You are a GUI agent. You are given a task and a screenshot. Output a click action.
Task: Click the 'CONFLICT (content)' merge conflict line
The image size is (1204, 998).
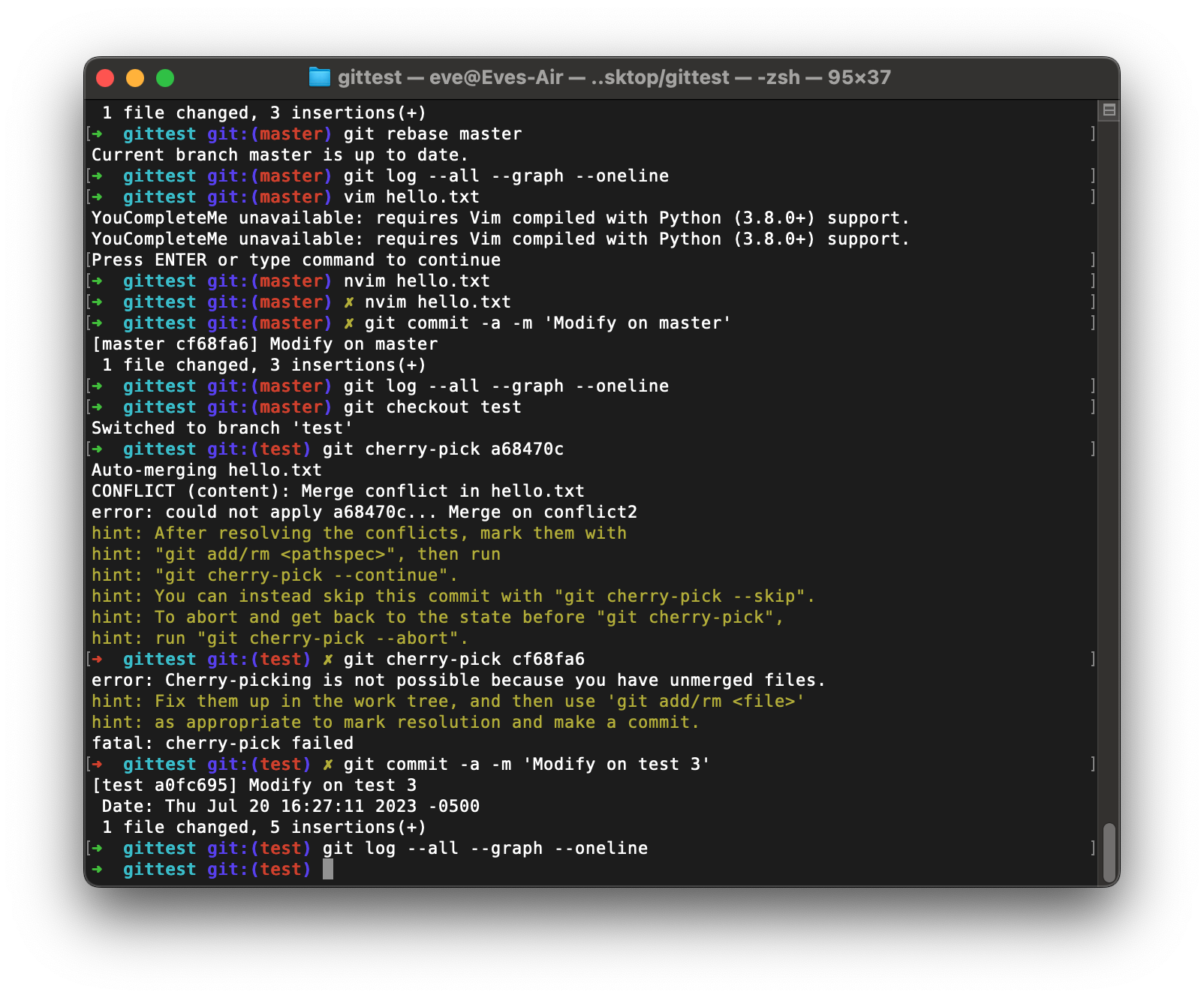click(338, 491)
